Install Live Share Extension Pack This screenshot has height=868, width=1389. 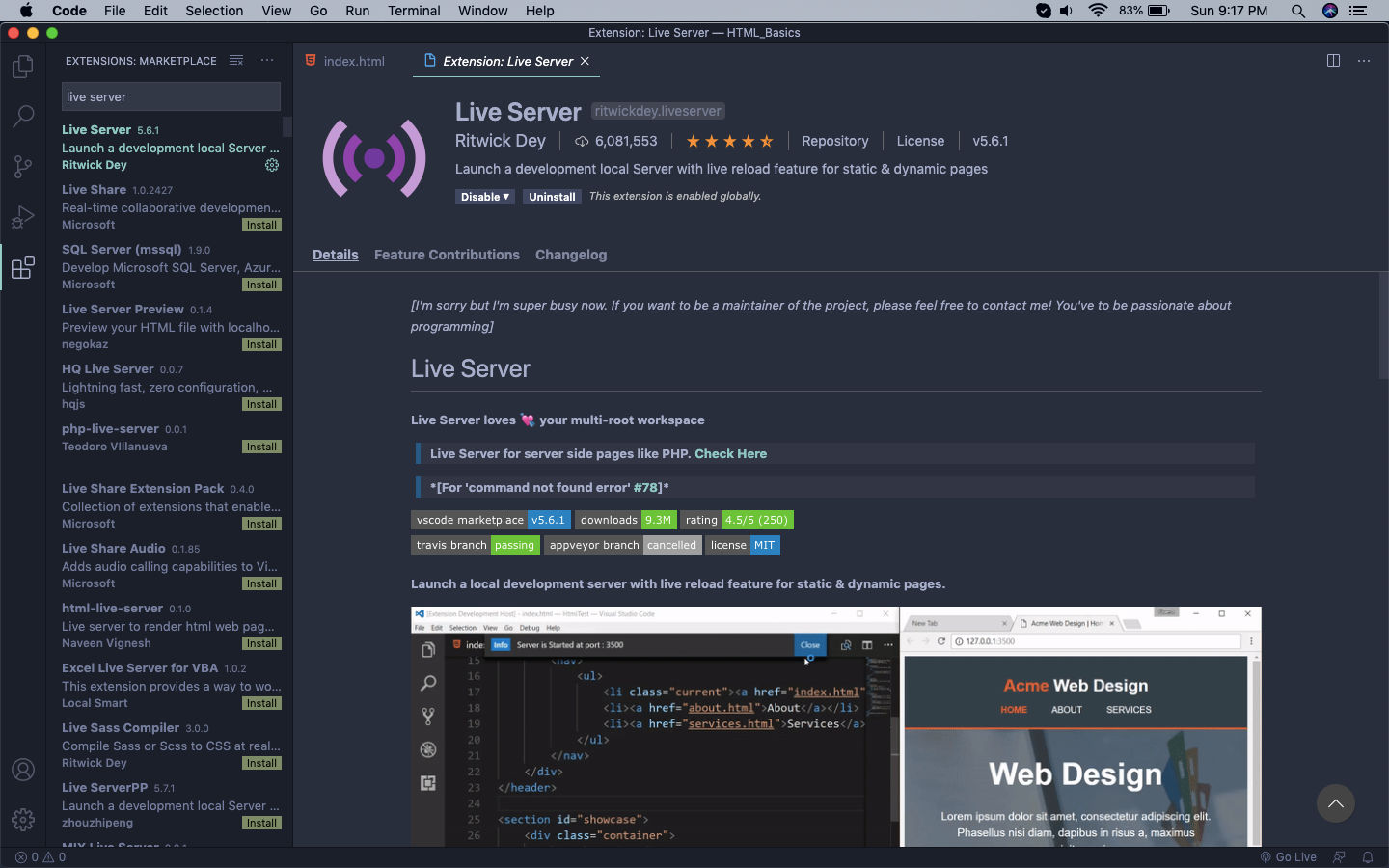[x=261, y=524]
